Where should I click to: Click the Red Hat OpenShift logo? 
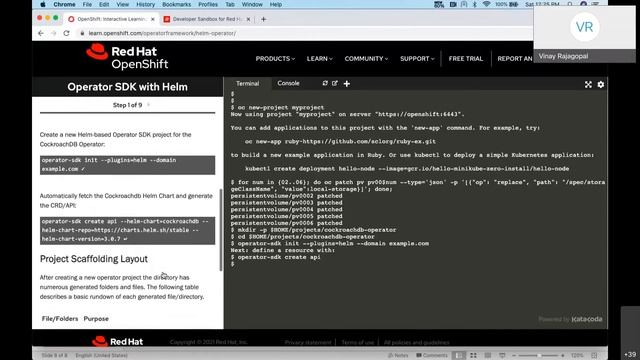click(127, 57)
